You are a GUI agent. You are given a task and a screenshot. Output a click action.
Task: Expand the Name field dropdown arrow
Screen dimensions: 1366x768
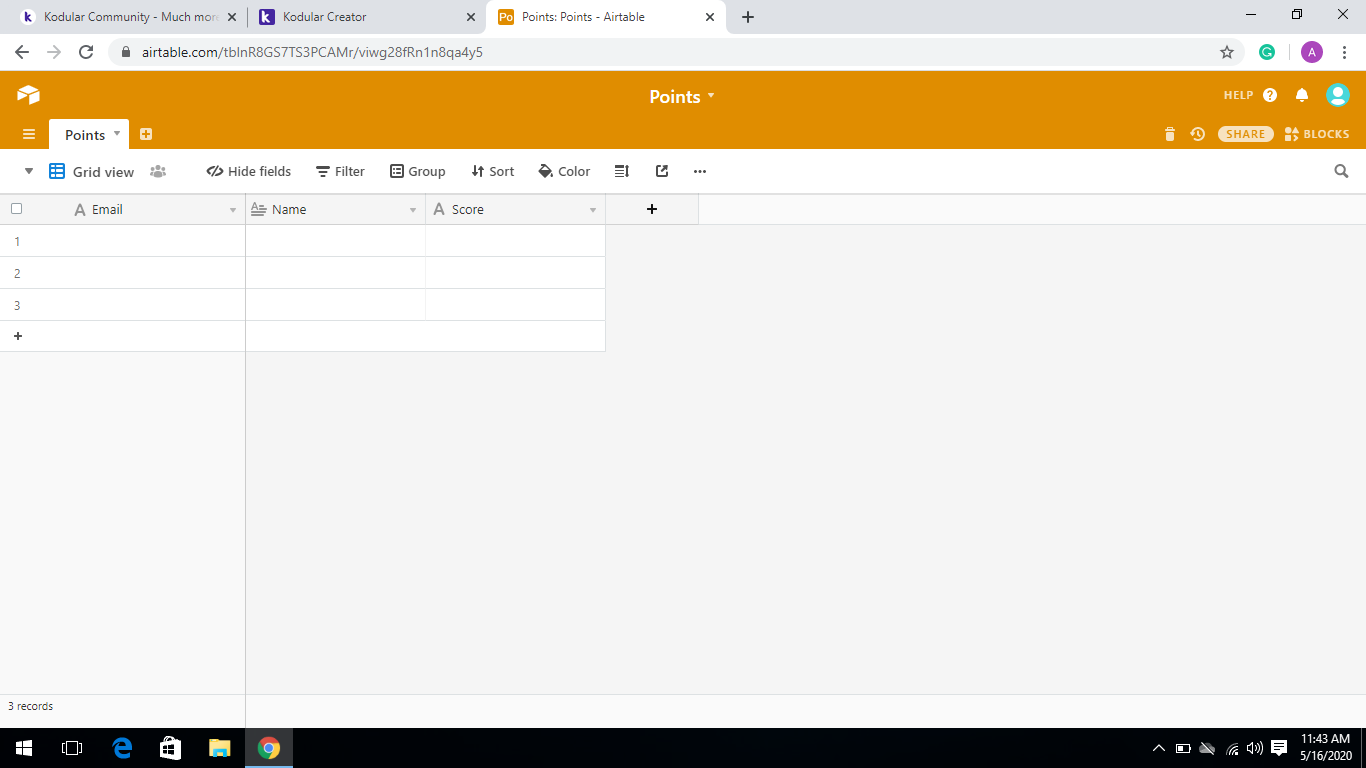tap(413, 210)
